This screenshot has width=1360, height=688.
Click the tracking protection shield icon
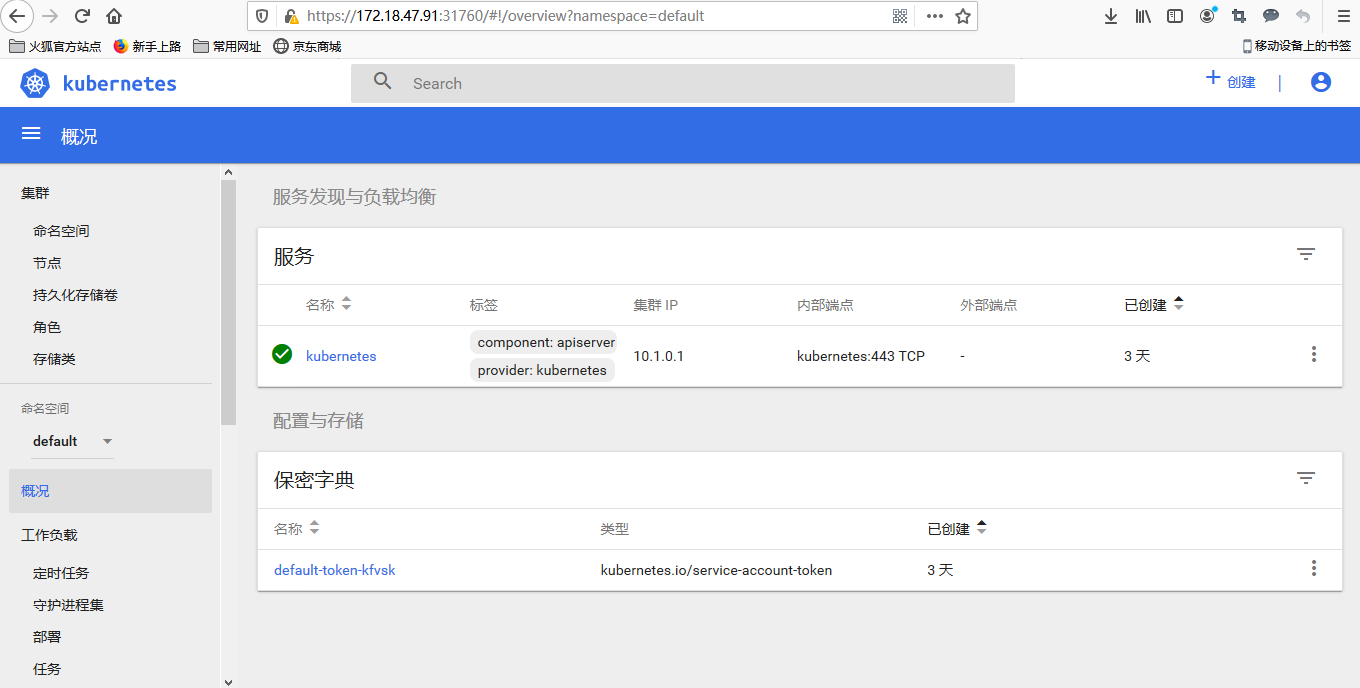[x=262, y=16]
